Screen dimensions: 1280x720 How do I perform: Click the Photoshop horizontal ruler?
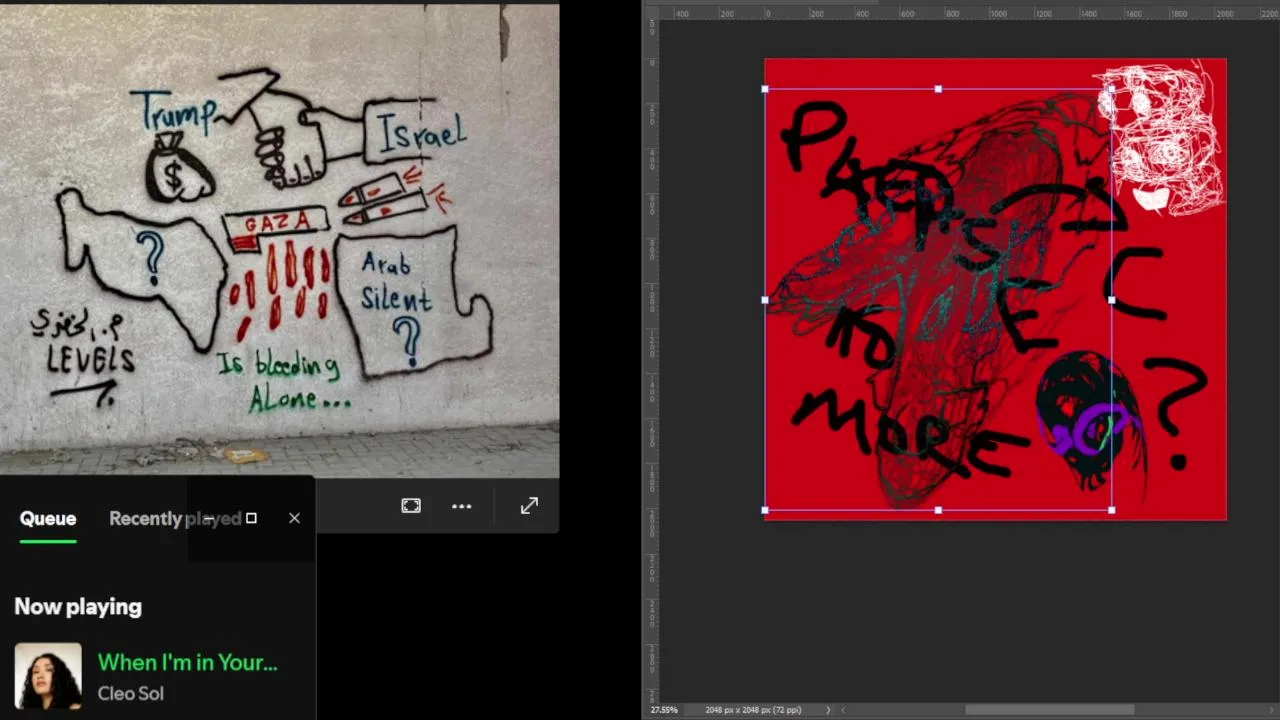click(968, 13)
